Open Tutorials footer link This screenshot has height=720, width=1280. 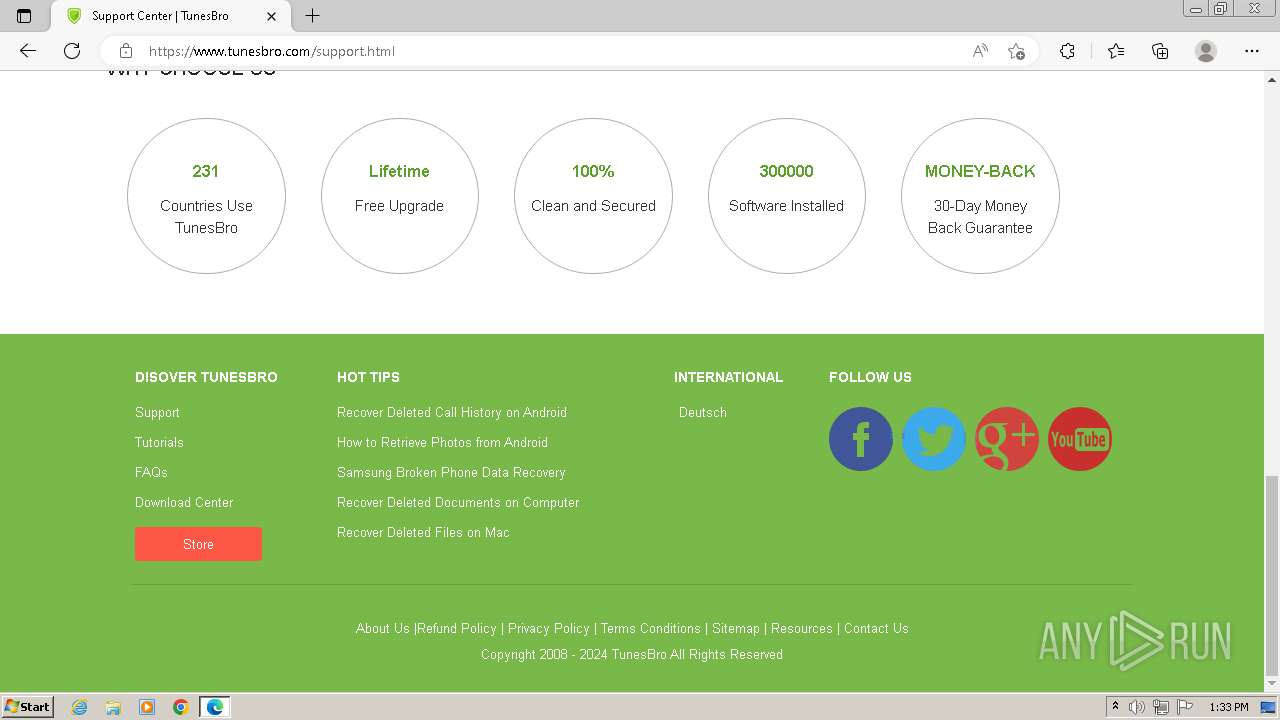point(159,442)
